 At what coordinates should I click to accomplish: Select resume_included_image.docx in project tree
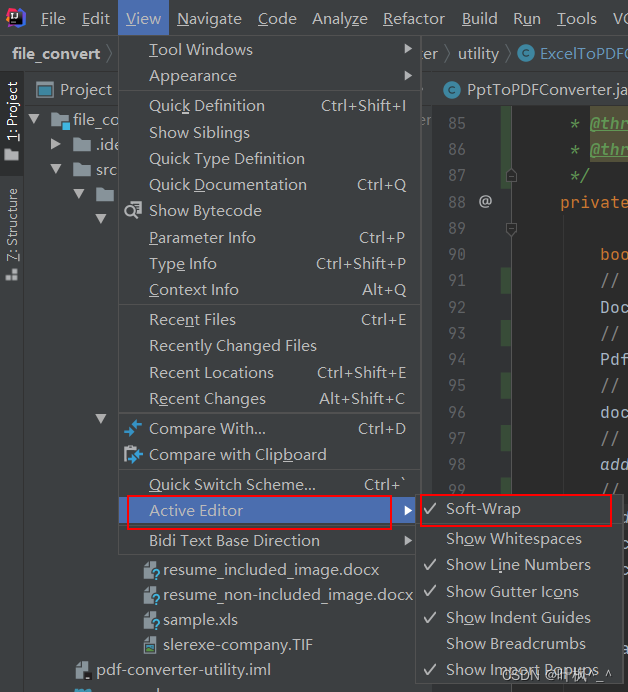pyautogui.click(x=271, y=570)
